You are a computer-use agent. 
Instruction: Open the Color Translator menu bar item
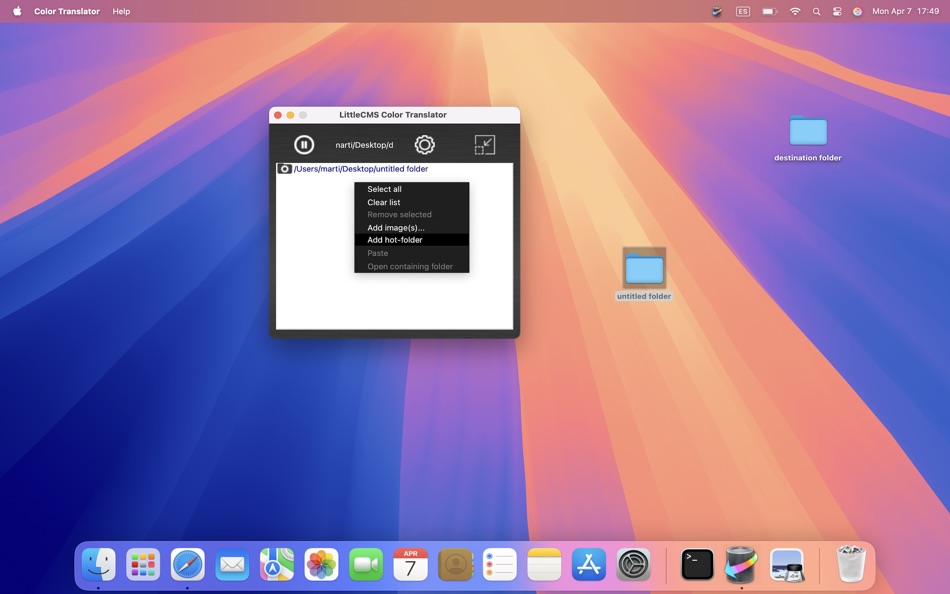coord(67,11)
